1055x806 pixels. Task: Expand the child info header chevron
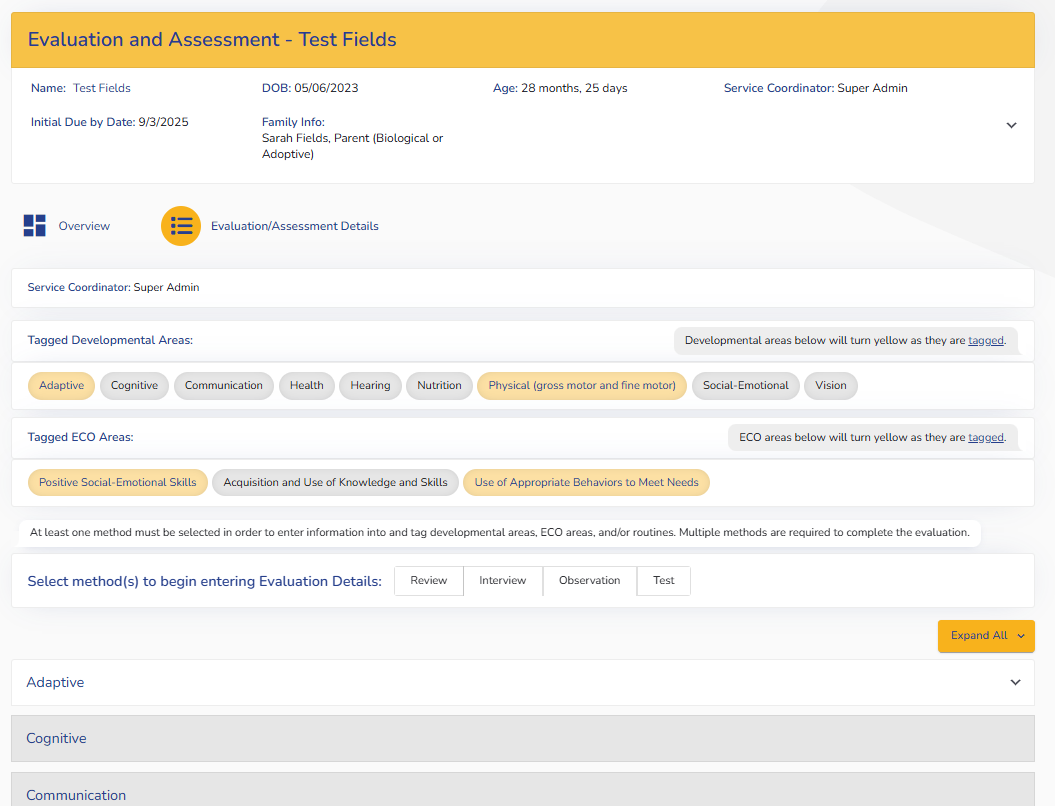[1011, 125]
